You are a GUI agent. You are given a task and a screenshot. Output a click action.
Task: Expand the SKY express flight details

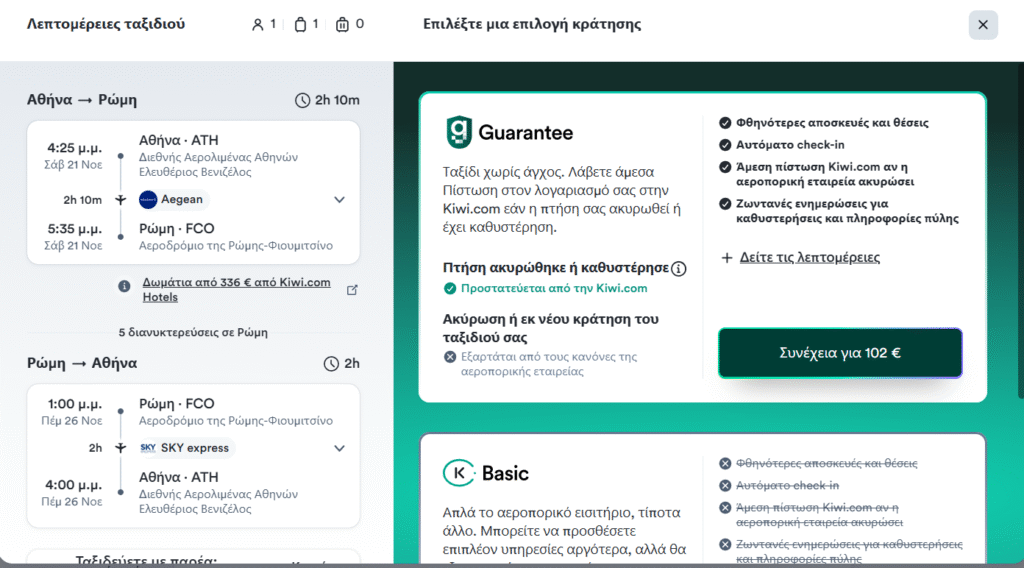(339, 448)
